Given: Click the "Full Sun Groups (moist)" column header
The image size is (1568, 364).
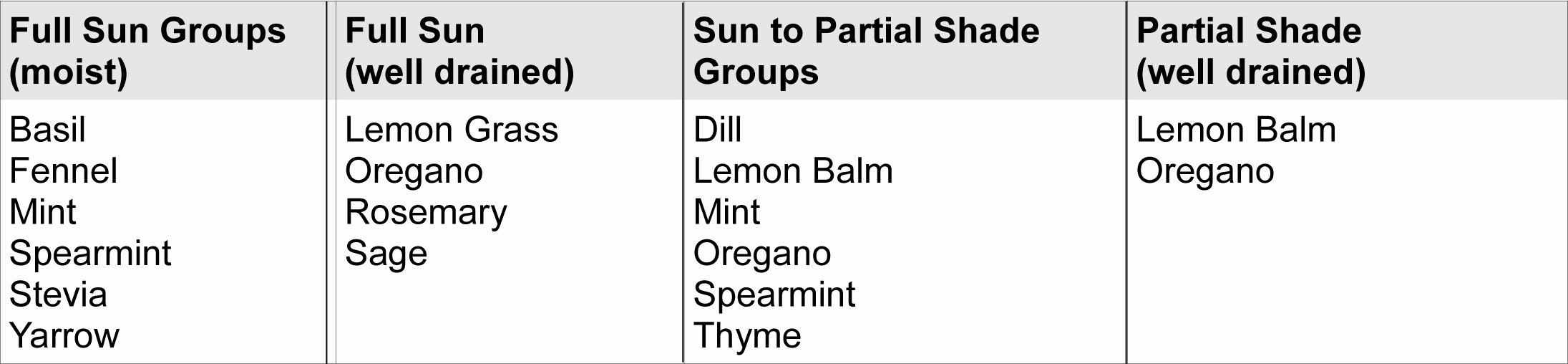Looking at the screenshot, I should (147, 52).
